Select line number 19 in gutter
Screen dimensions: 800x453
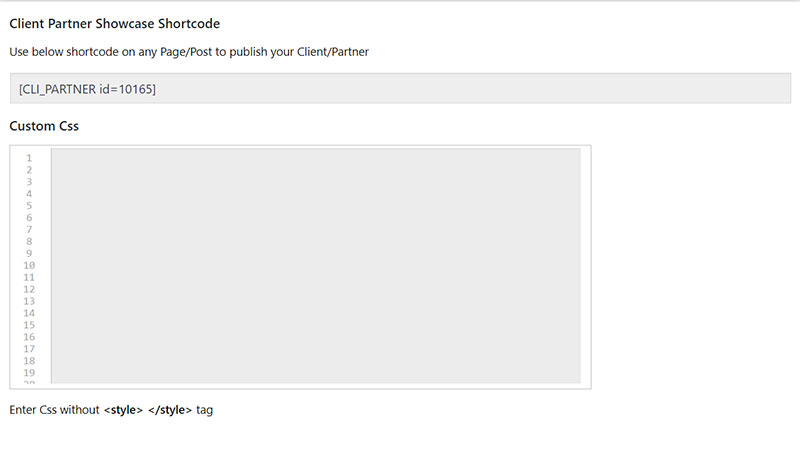click(x=29, y=373)
